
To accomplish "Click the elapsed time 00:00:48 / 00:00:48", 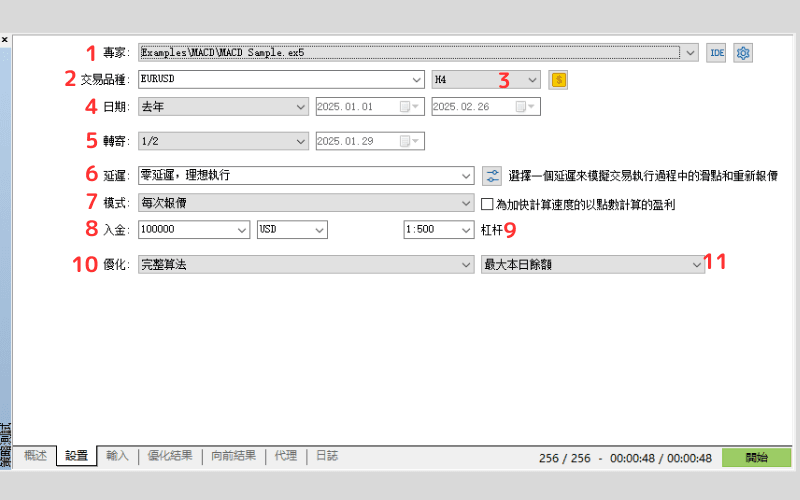I will [x=661, y=458].
